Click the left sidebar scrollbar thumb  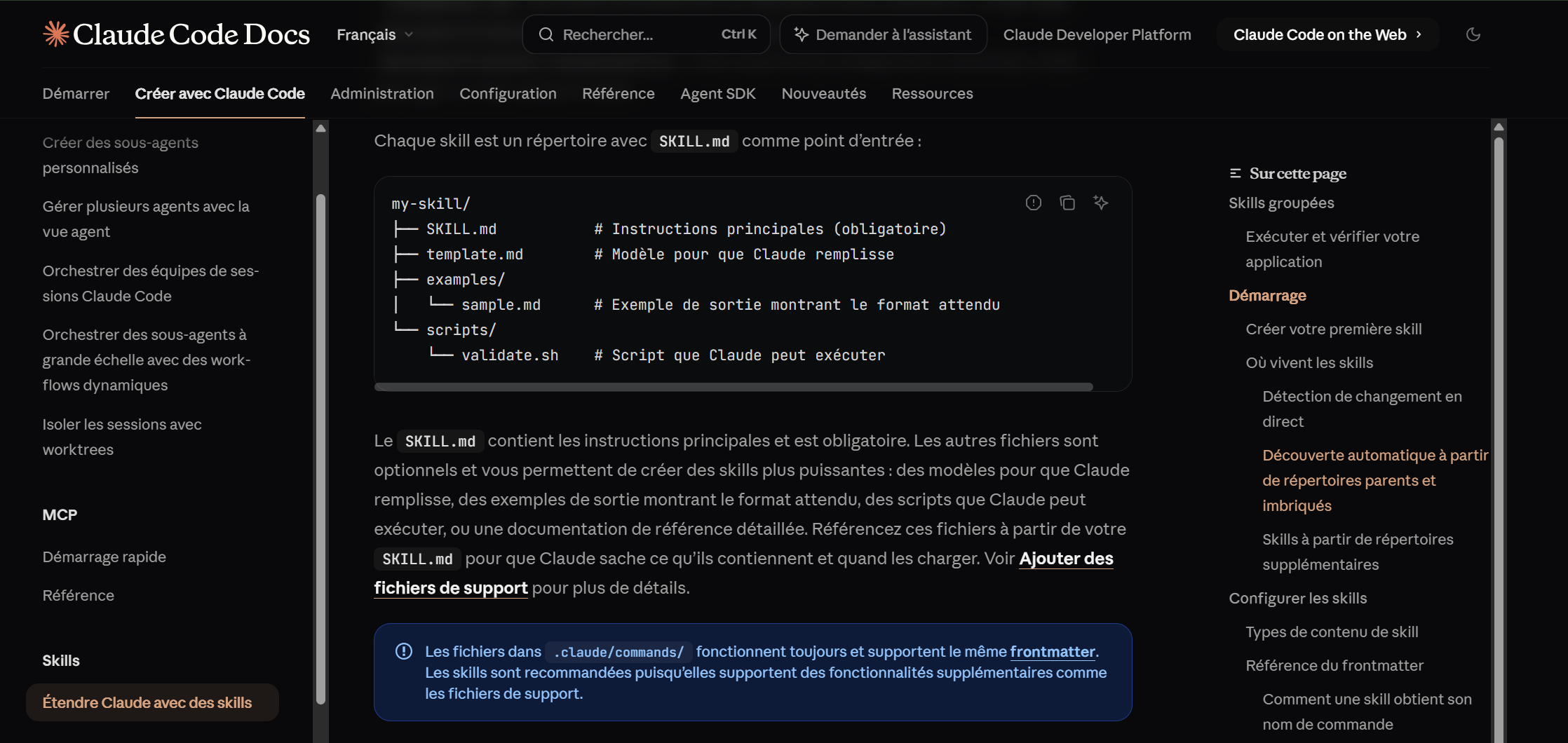(x=320, y=449)
